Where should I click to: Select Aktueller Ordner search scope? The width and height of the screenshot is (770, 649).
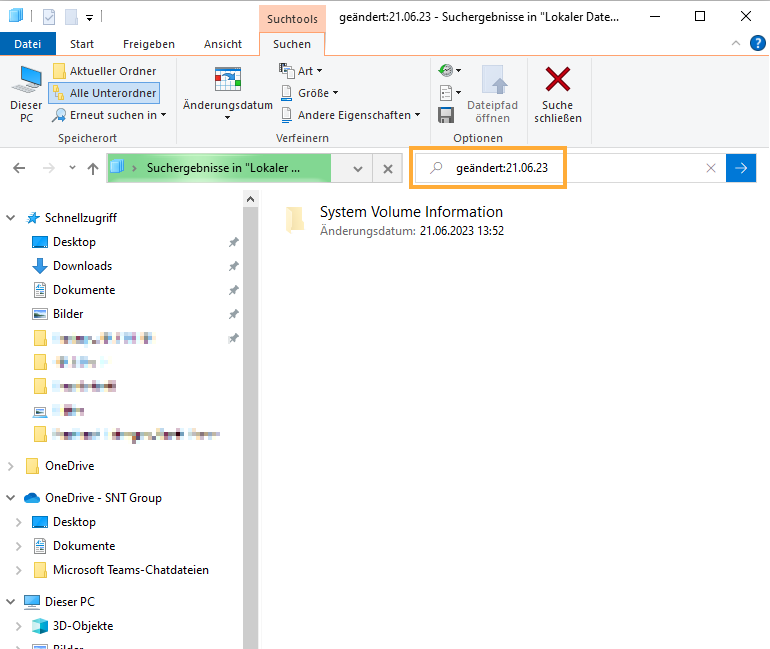click(x=105, y=71)
